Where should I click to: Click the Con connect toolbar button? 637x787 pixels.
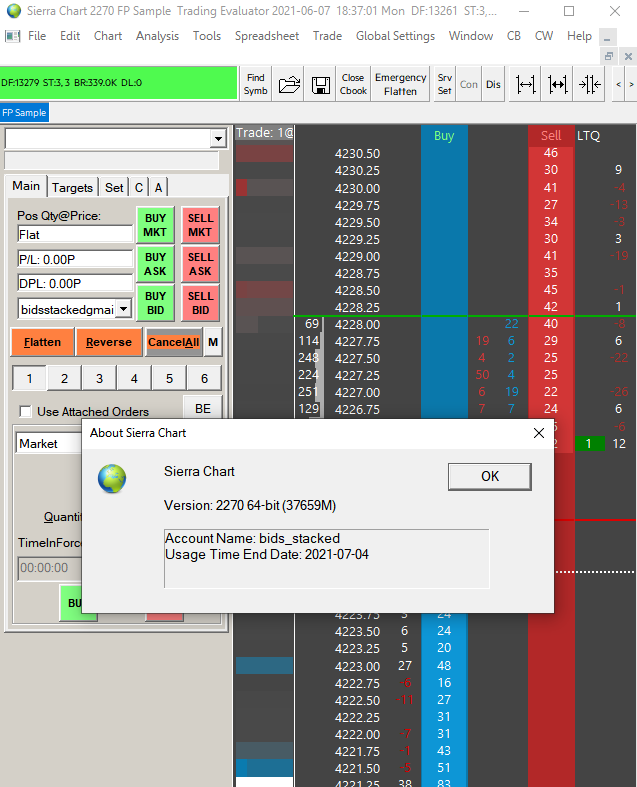click(469, 84)
